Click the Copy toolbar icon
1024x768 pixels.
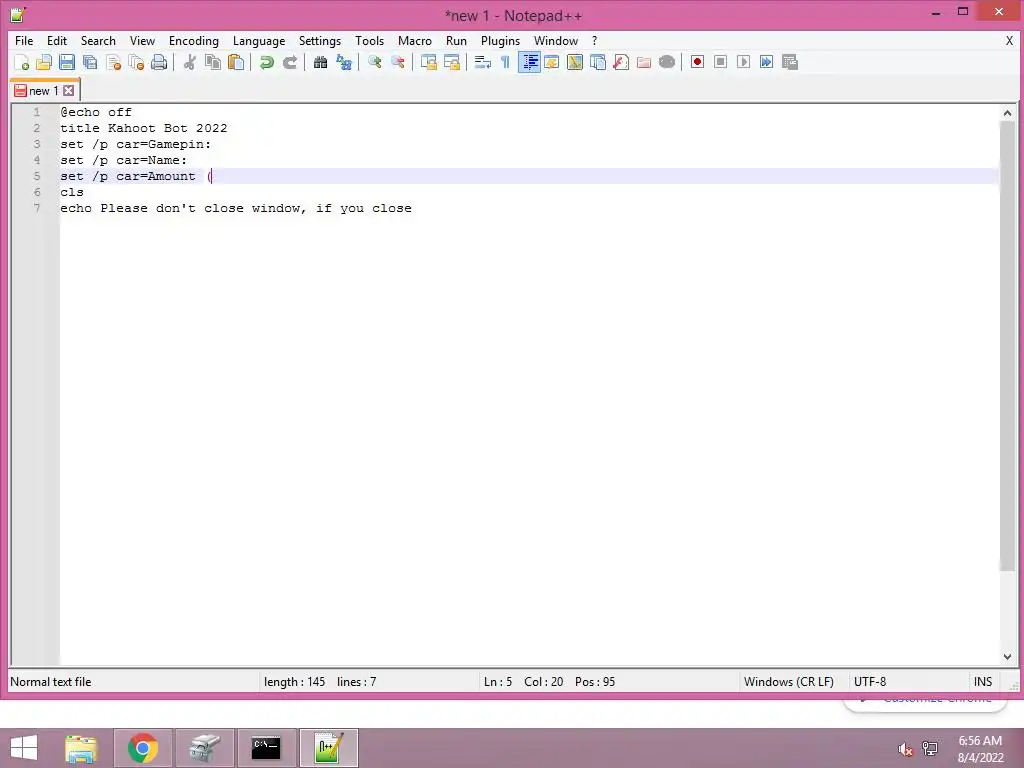pyautogui.click(x=213, y=62)
